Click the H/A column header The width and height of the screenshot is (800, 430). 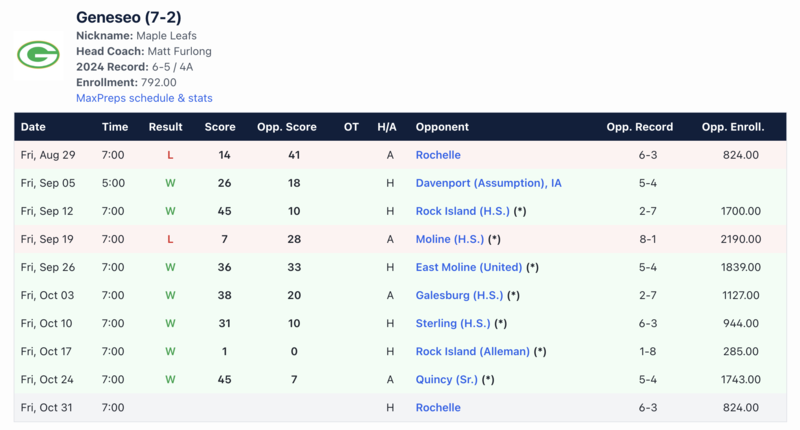pyautogui.click(x=387, y=127)
